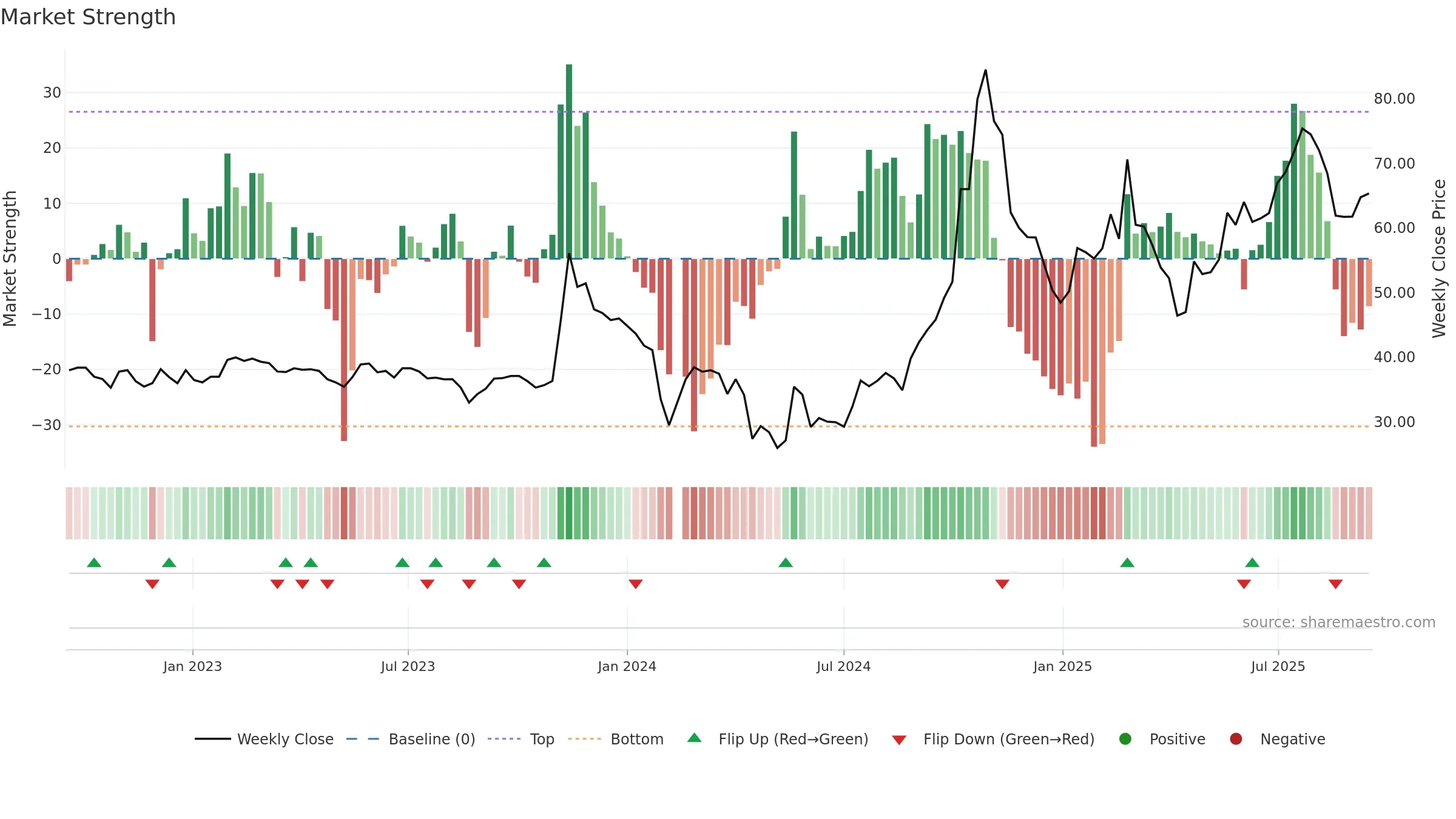Toggle the Baseline (0) legend entry
Viewport: 1456px width, 819px height.
411,739
